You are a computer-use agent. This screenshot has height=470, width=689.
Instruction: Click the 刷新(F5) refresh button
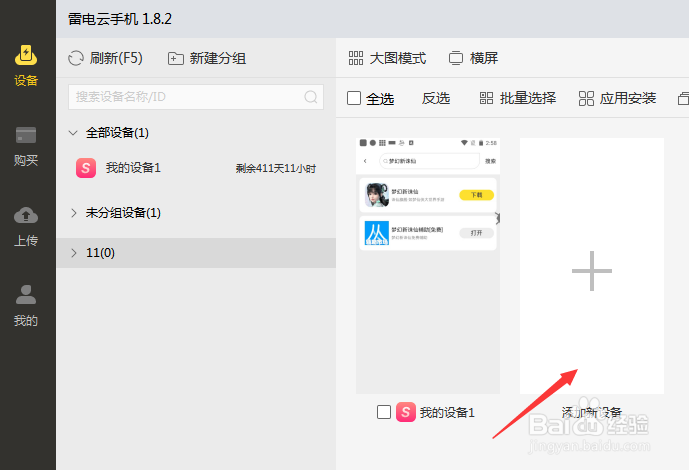105,58
